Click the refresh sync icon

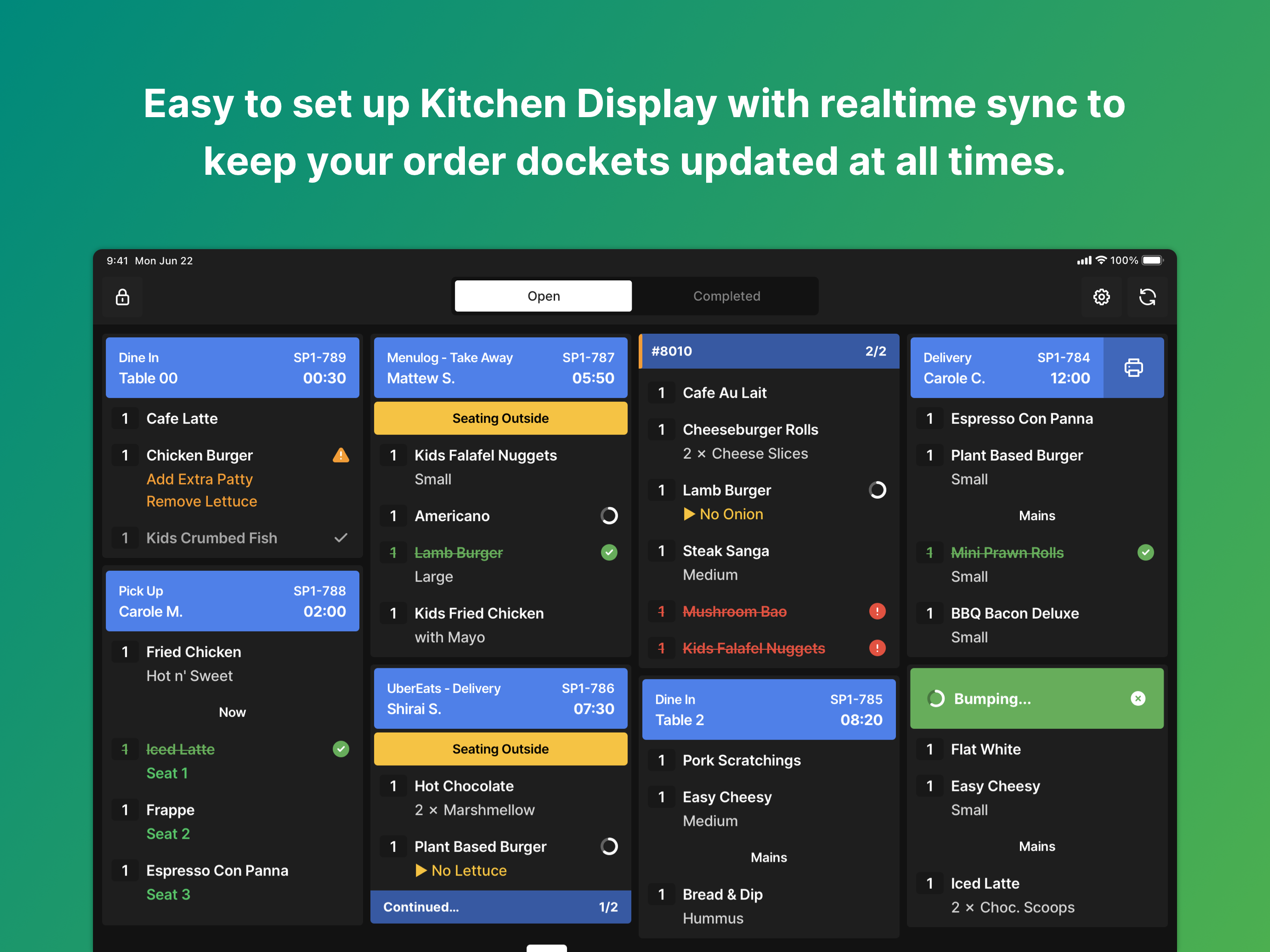click(1147, 297)
